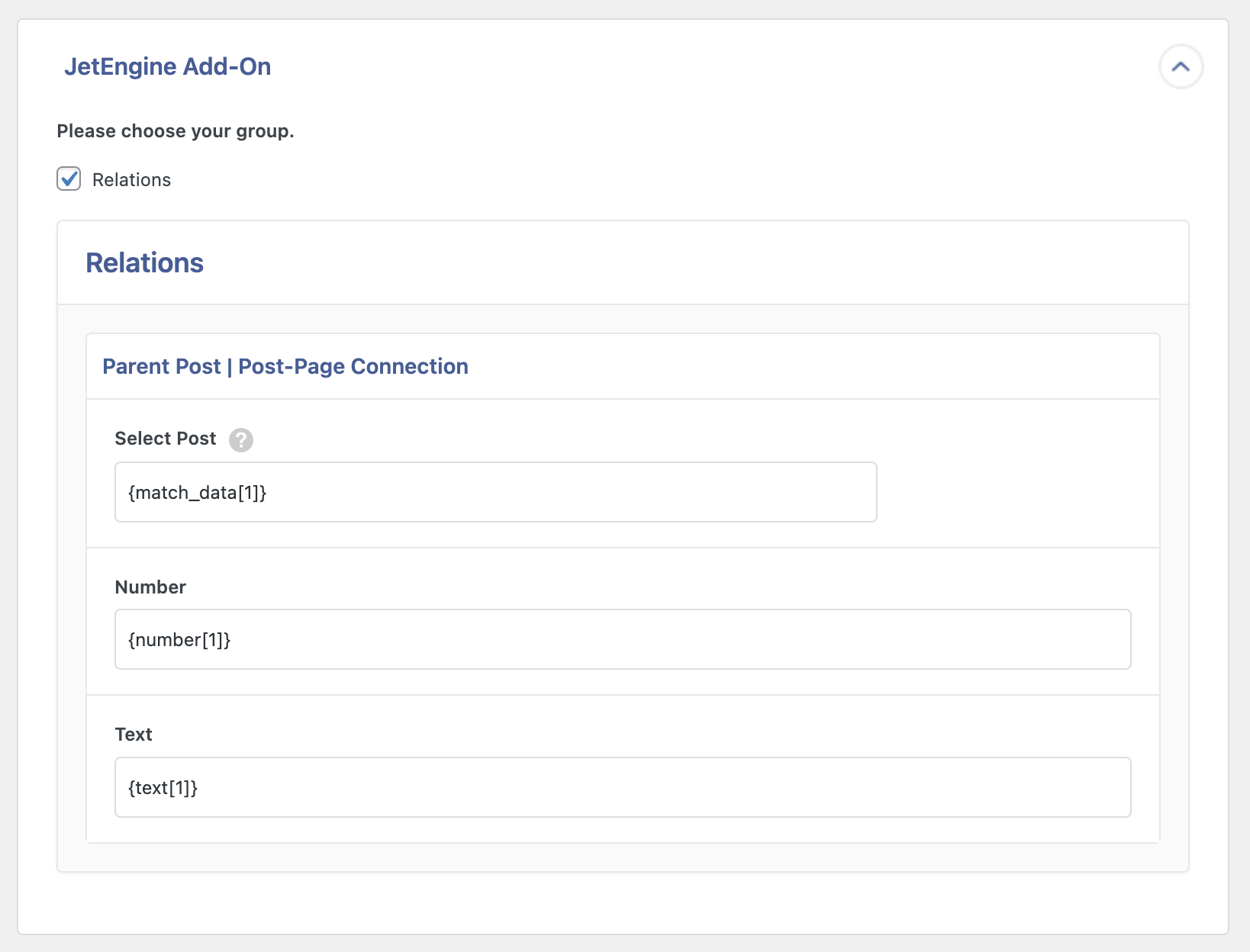Screen dimensions: 1250x952
Task: Click the large Relations section heading
Action: (144, 263)
